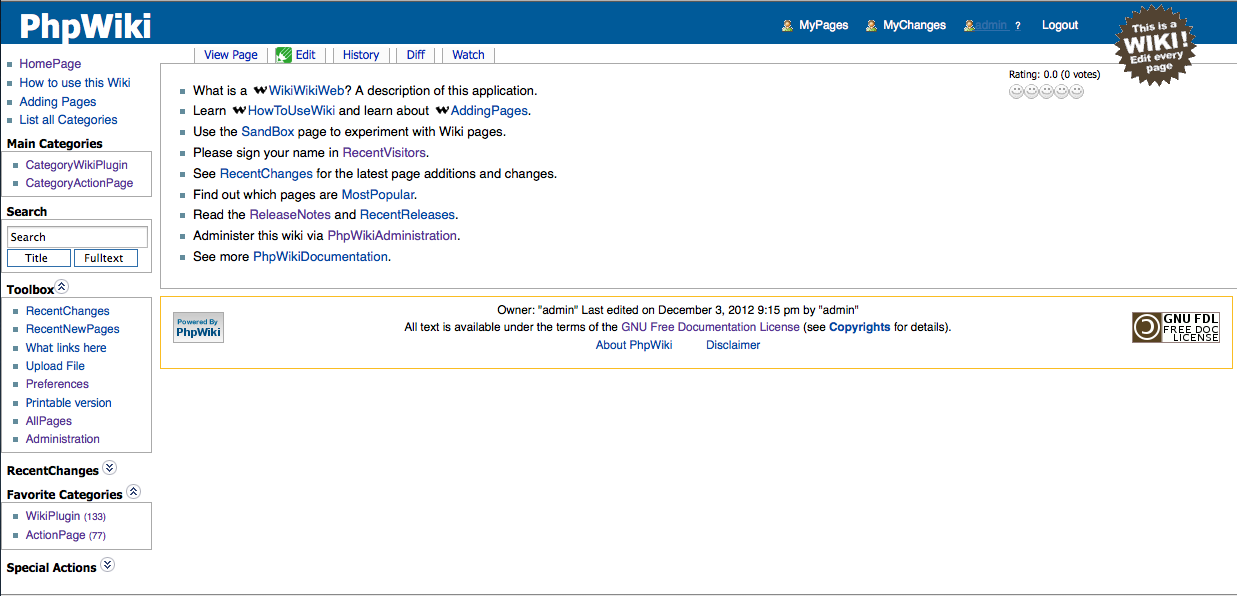Click inside the Search input field
Image resolution: width=1237 pixels, height=596 pixels.
point(77,237)
